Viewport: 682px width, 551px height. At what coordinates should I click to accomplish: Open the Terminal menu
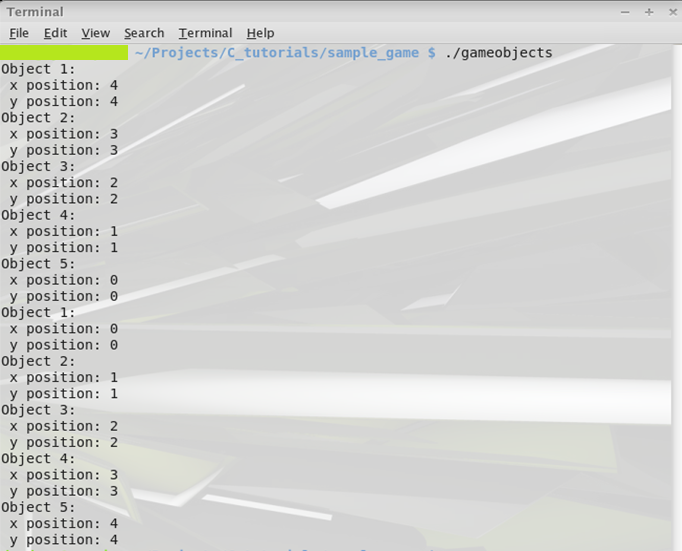point(205,33)
